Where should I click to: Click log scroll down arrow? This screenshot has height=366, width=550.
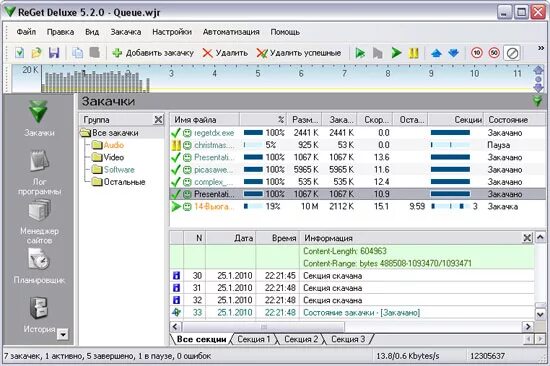tap(541, 314)
